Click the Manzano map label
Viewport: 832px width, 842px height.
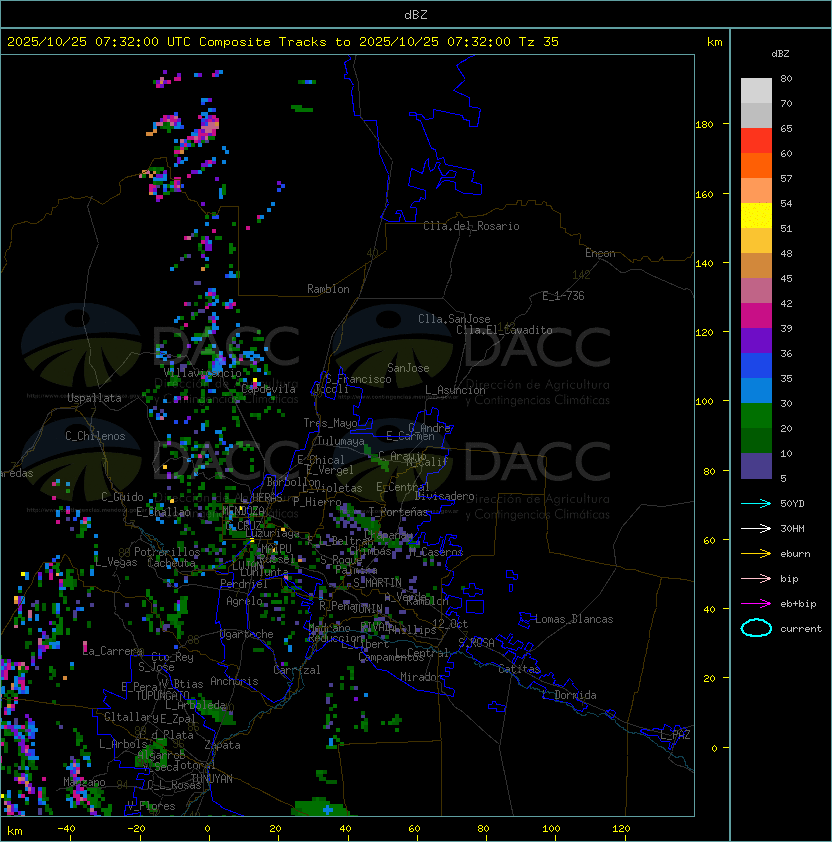coord(84,782)
